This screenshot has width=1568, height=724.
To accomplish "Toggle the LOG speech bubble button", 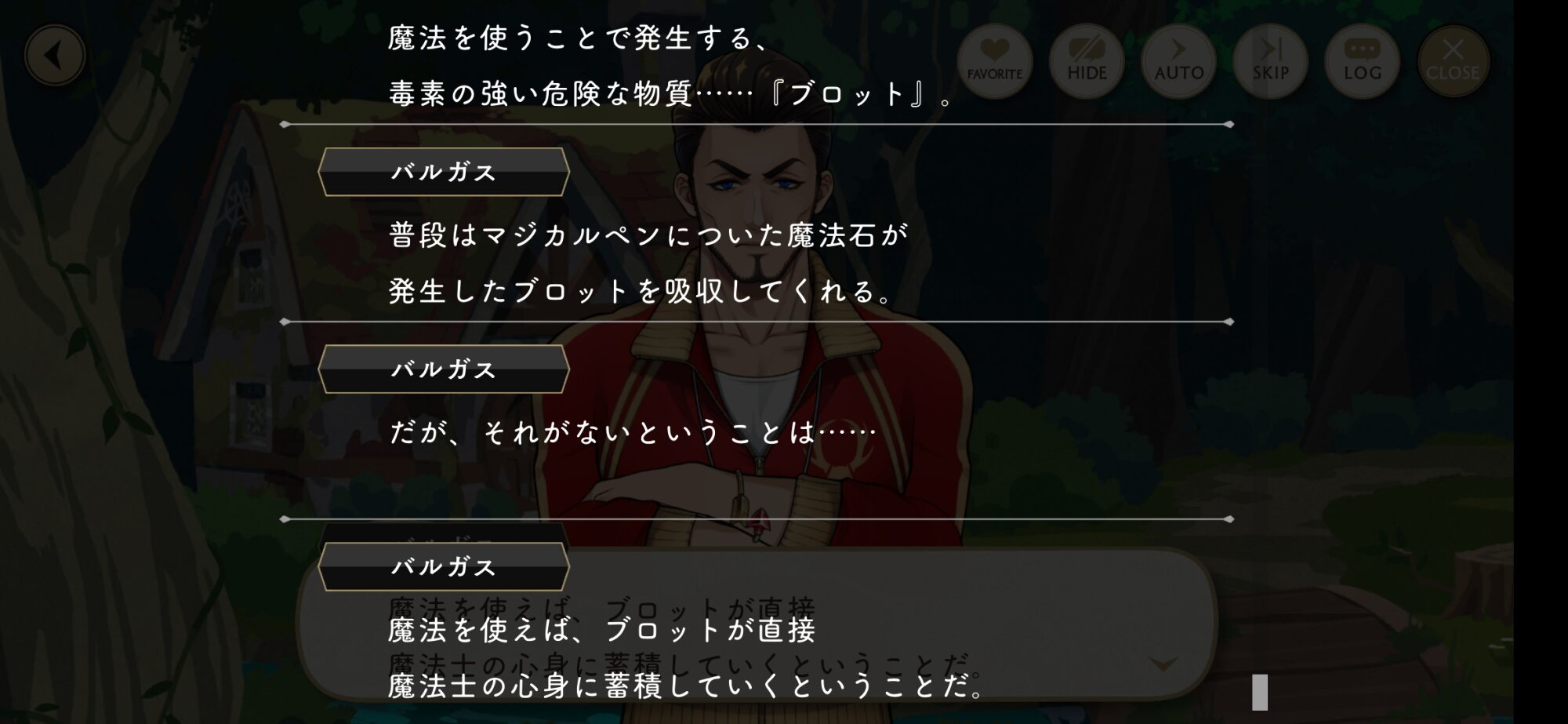I will 1363,61.
